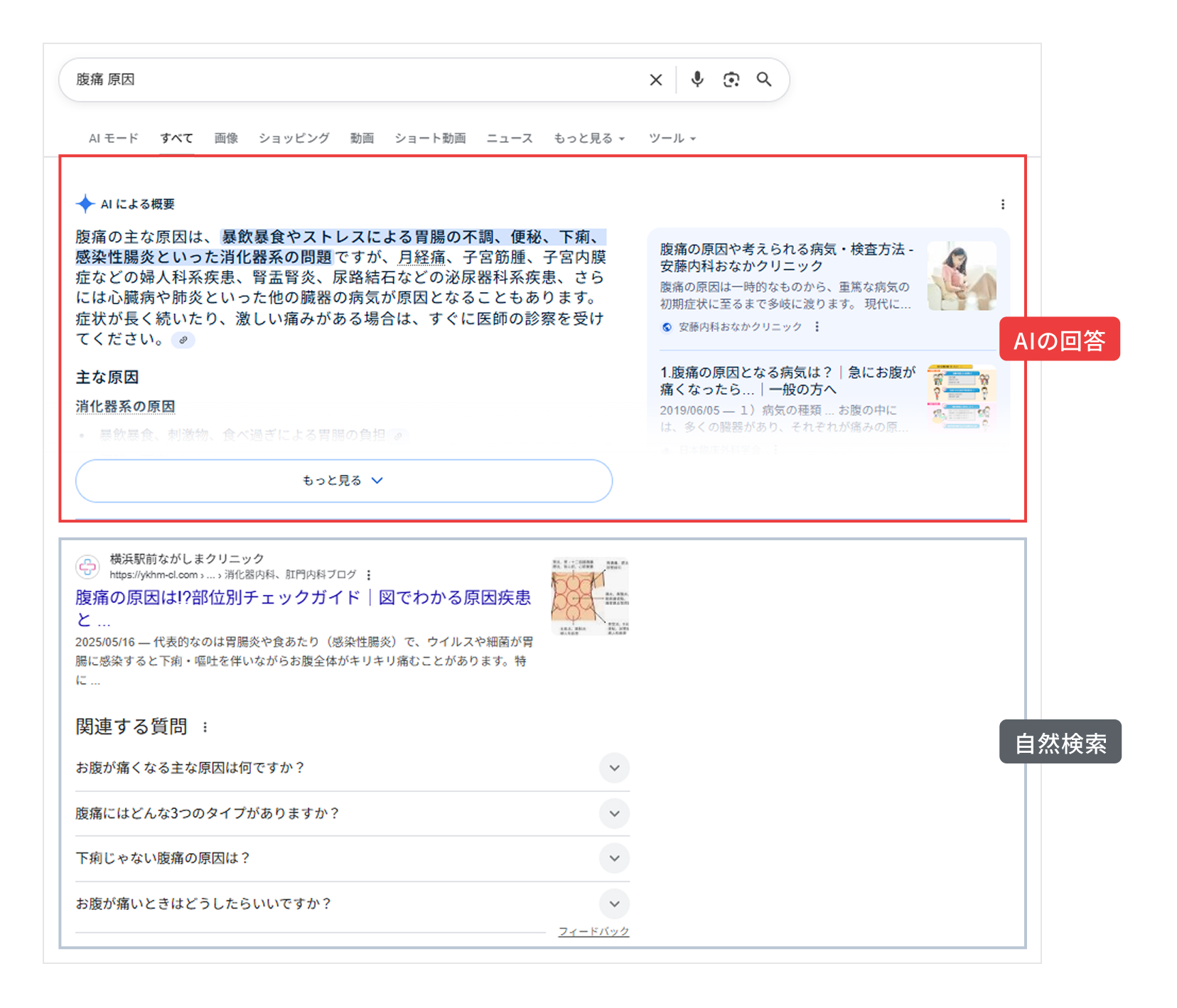
Task: Click the フィードバック link under related questions
Action: click(593, 931)
